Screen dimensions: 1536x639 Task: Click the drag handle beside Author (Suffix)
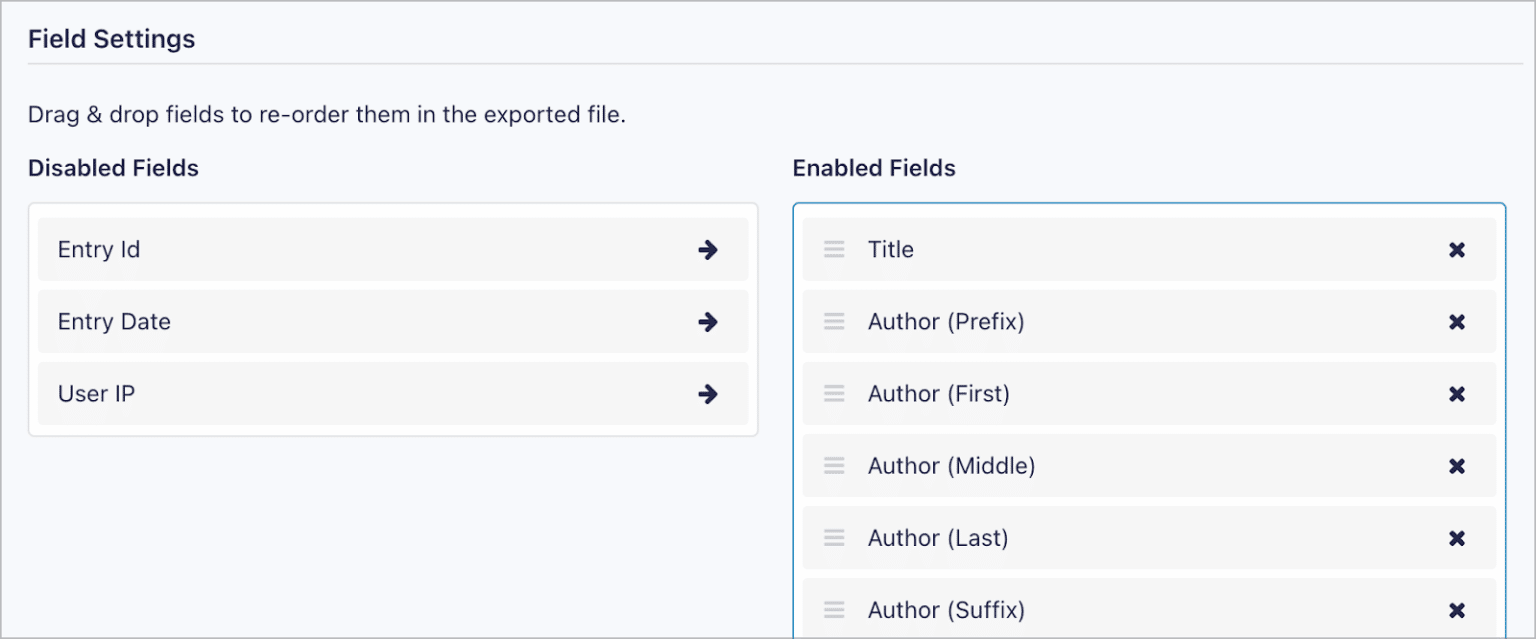(834, 610)
